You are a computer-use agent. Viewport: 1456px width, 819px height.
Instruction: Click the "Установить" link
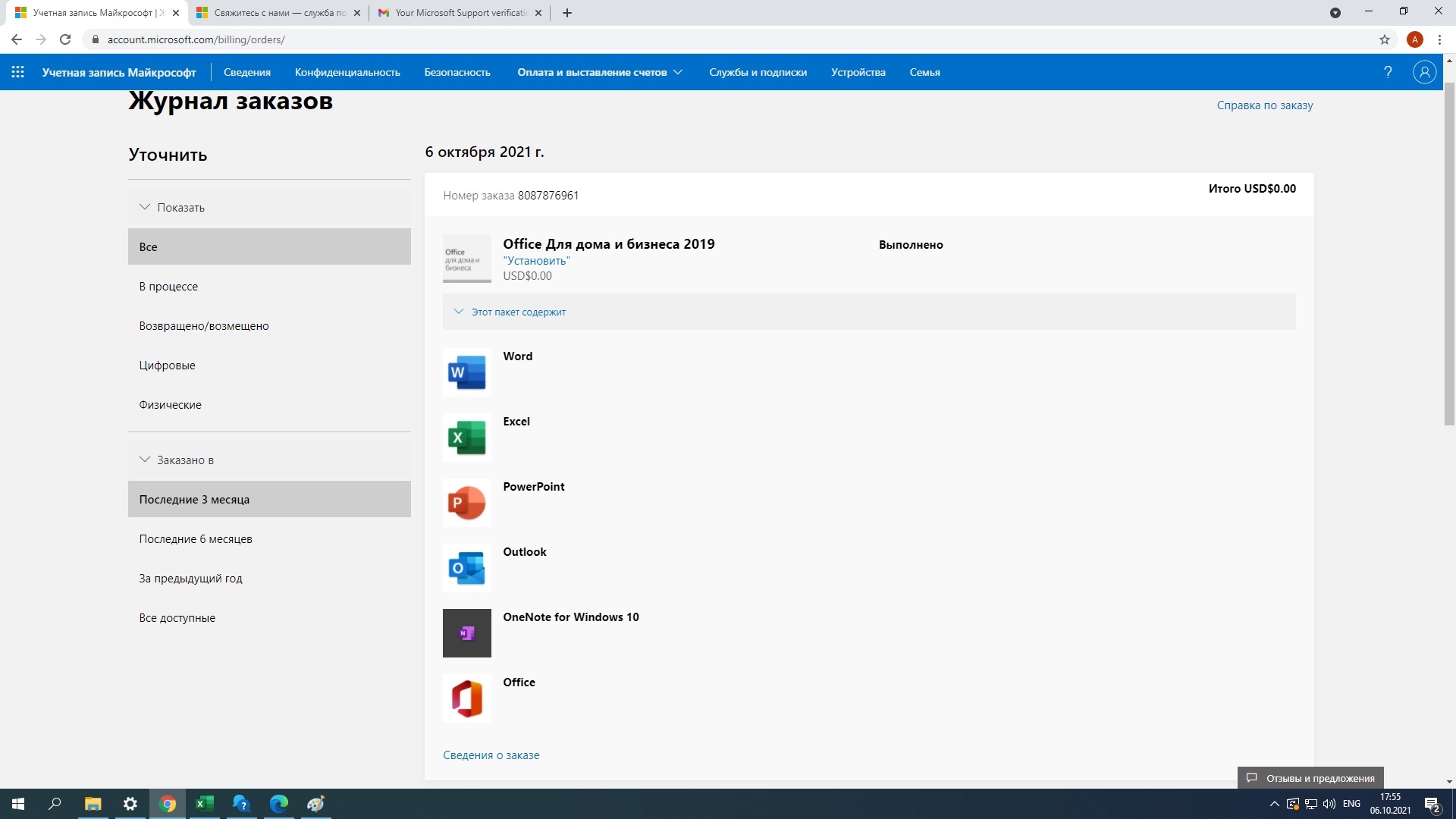(x=536, y=260)
